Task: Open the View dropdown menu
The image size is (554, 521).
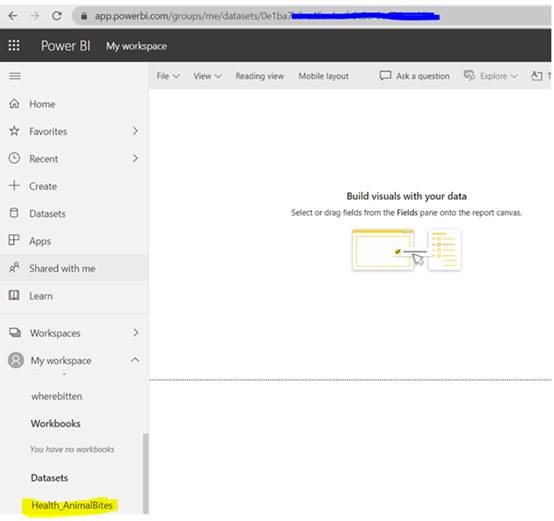Action: click(207, 76)
